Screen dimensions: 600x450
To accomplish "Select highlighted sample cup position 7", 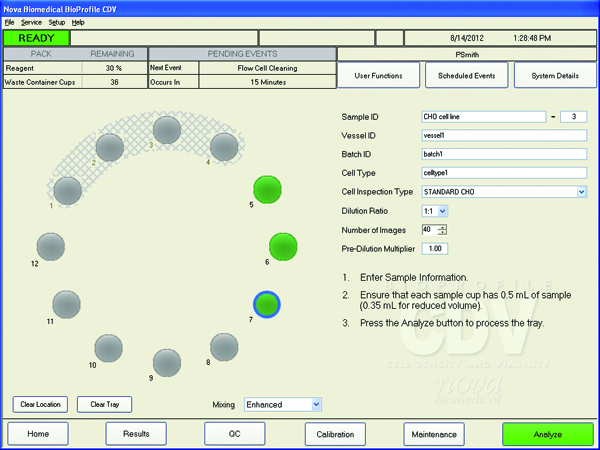I will click(267, 305).
